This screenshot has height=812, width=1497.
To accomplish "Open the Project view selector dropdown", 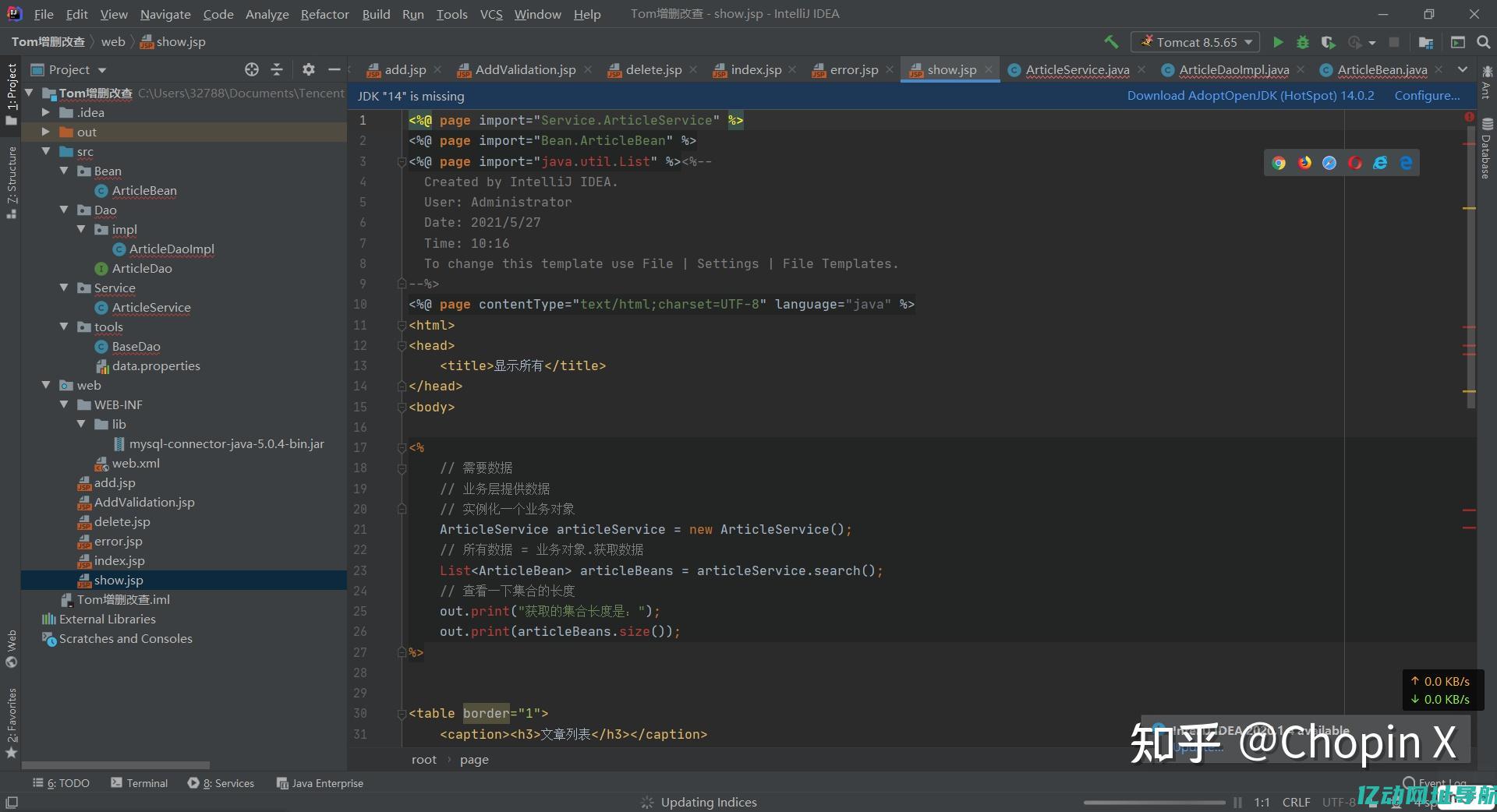I will click(69, 69).
